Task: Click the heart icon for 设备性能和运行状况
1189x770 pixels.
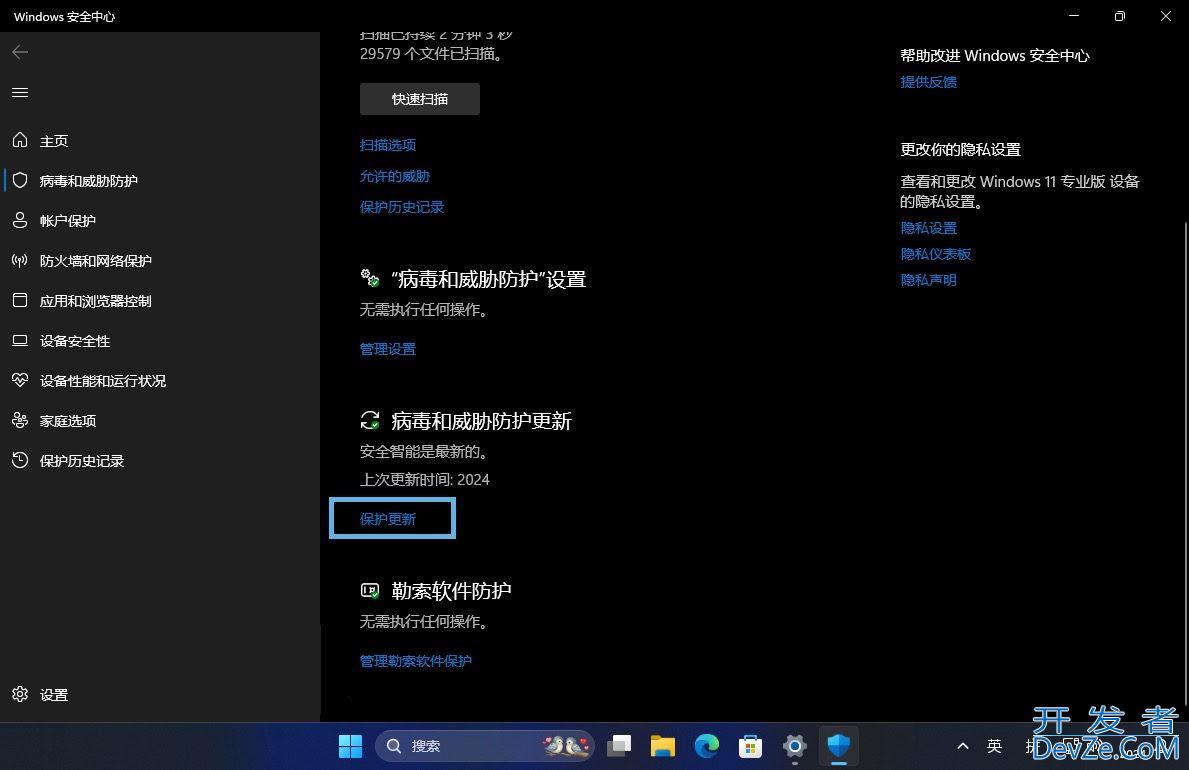Action: point(20,380)
